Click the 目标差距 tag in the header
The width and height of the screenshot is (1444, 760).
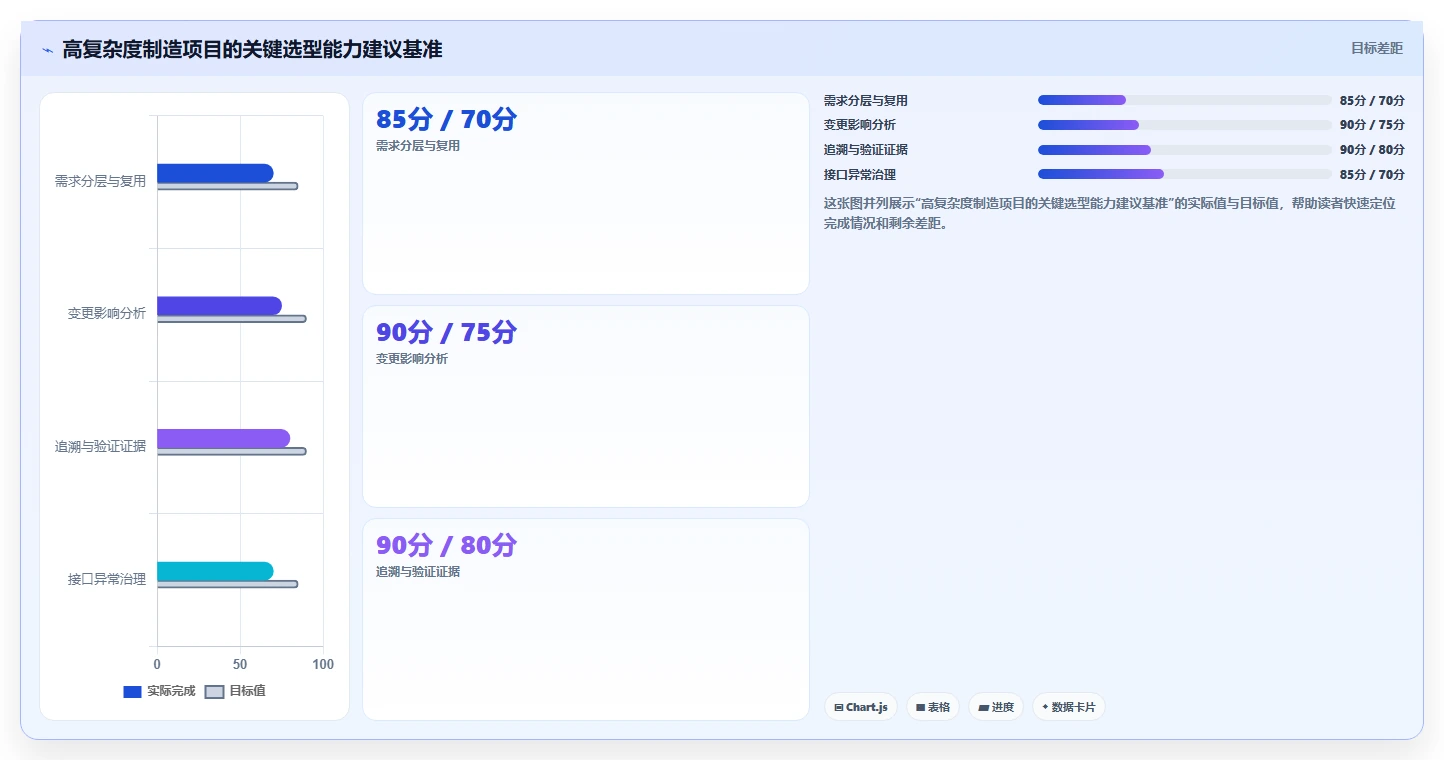tap(1377, 48)
